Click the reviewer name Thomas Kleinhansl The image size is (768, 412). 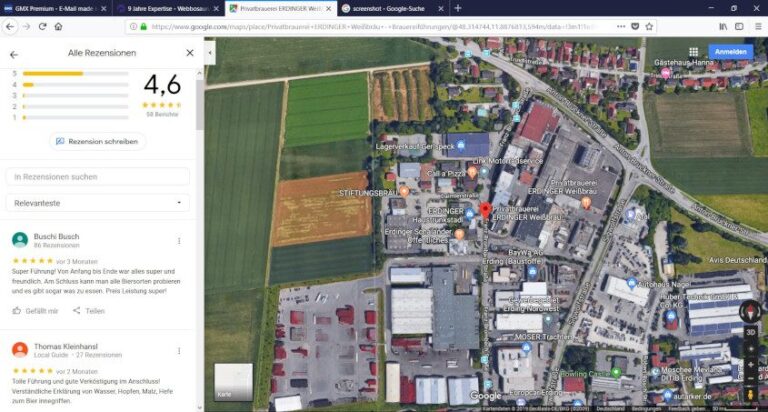click(x=66, y=346)
